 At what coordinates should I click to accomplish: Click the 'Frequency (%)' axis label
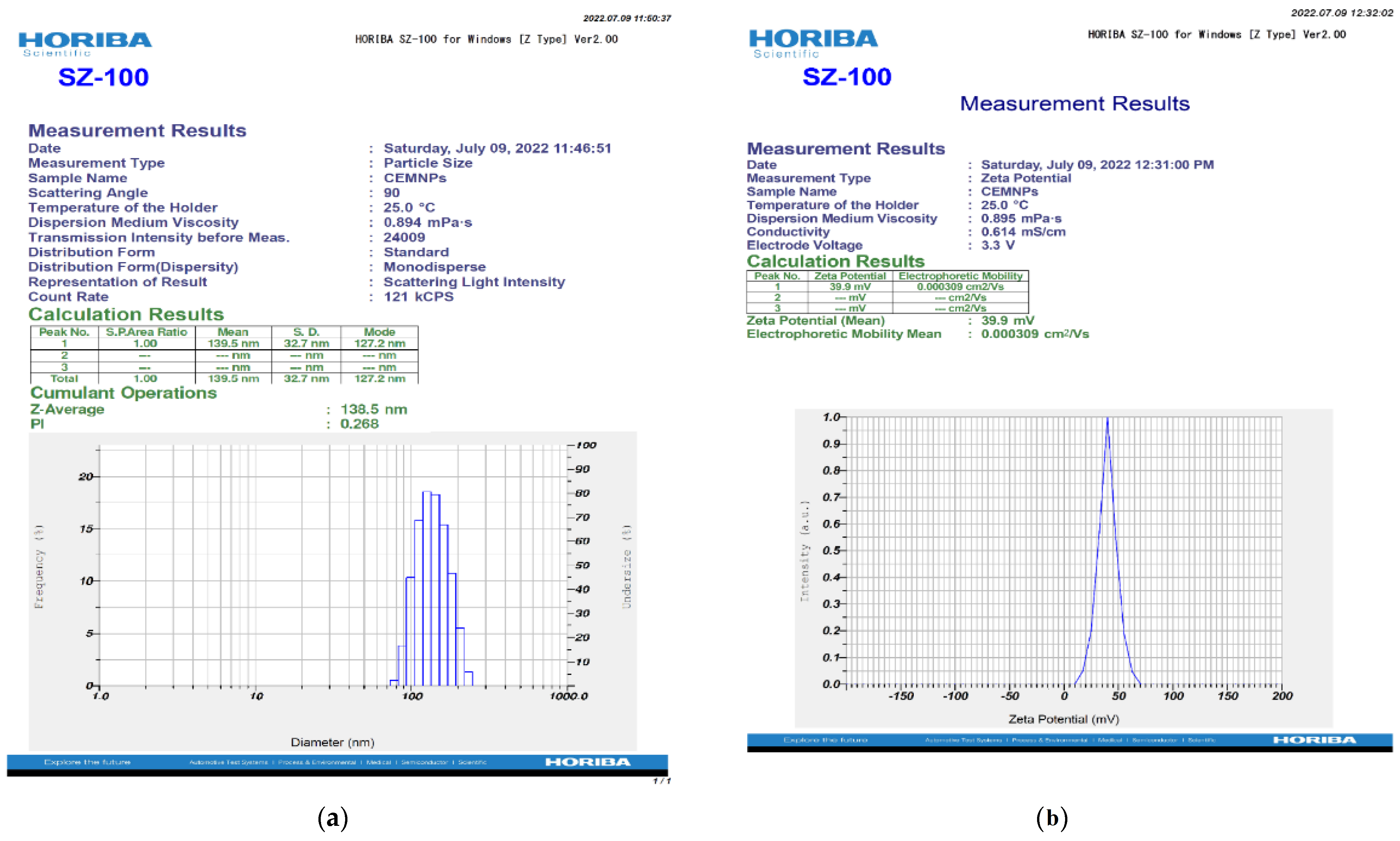(x=39, y=567)
